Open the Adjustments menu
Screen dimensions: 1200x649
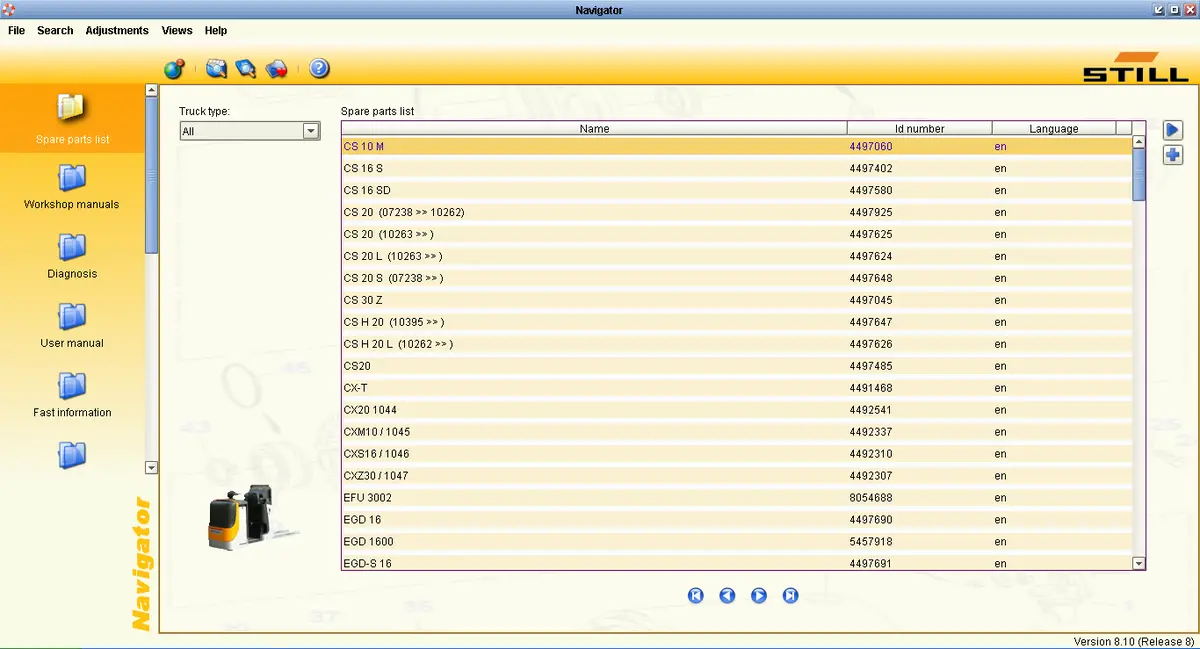click(x=117, y=31)
